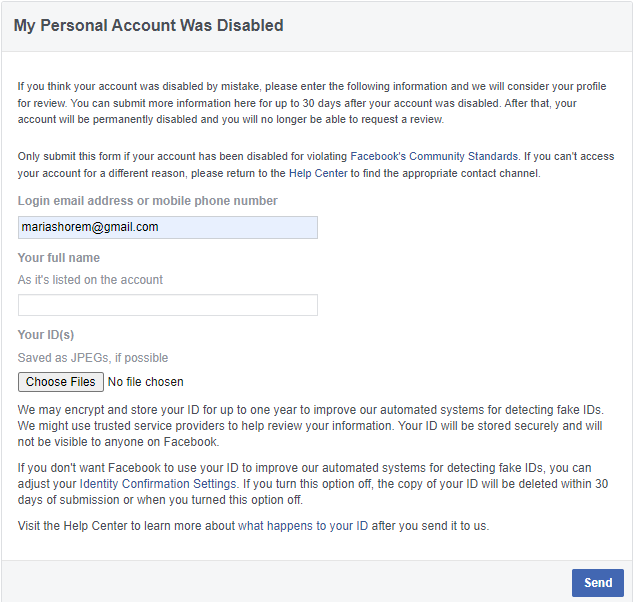Screen dimensions: 633x602
Task: Click the 'Only submit this form' sentence
Action: 268,156
